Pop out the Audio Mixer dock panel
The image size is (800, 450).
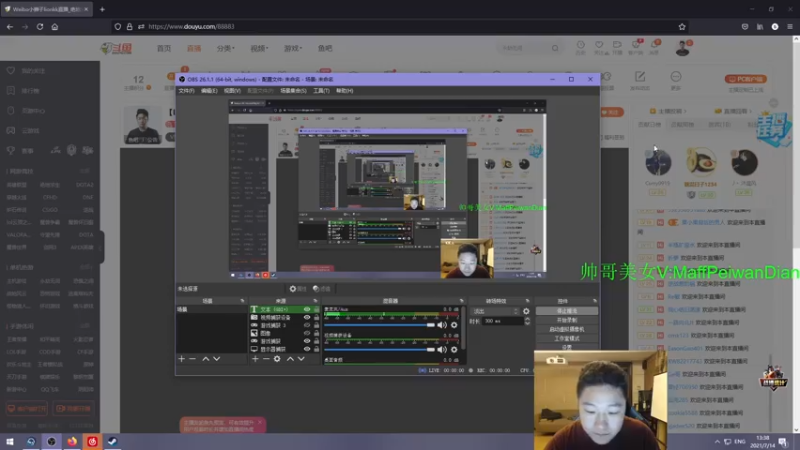pyautogui.click(x=461, y=301)
